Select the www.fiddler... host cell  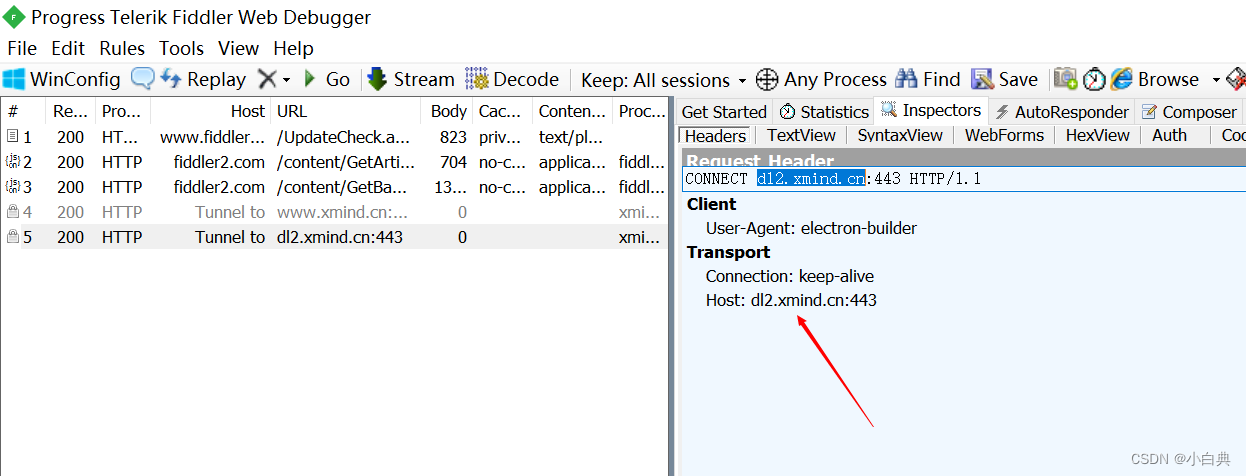(212, 137)
